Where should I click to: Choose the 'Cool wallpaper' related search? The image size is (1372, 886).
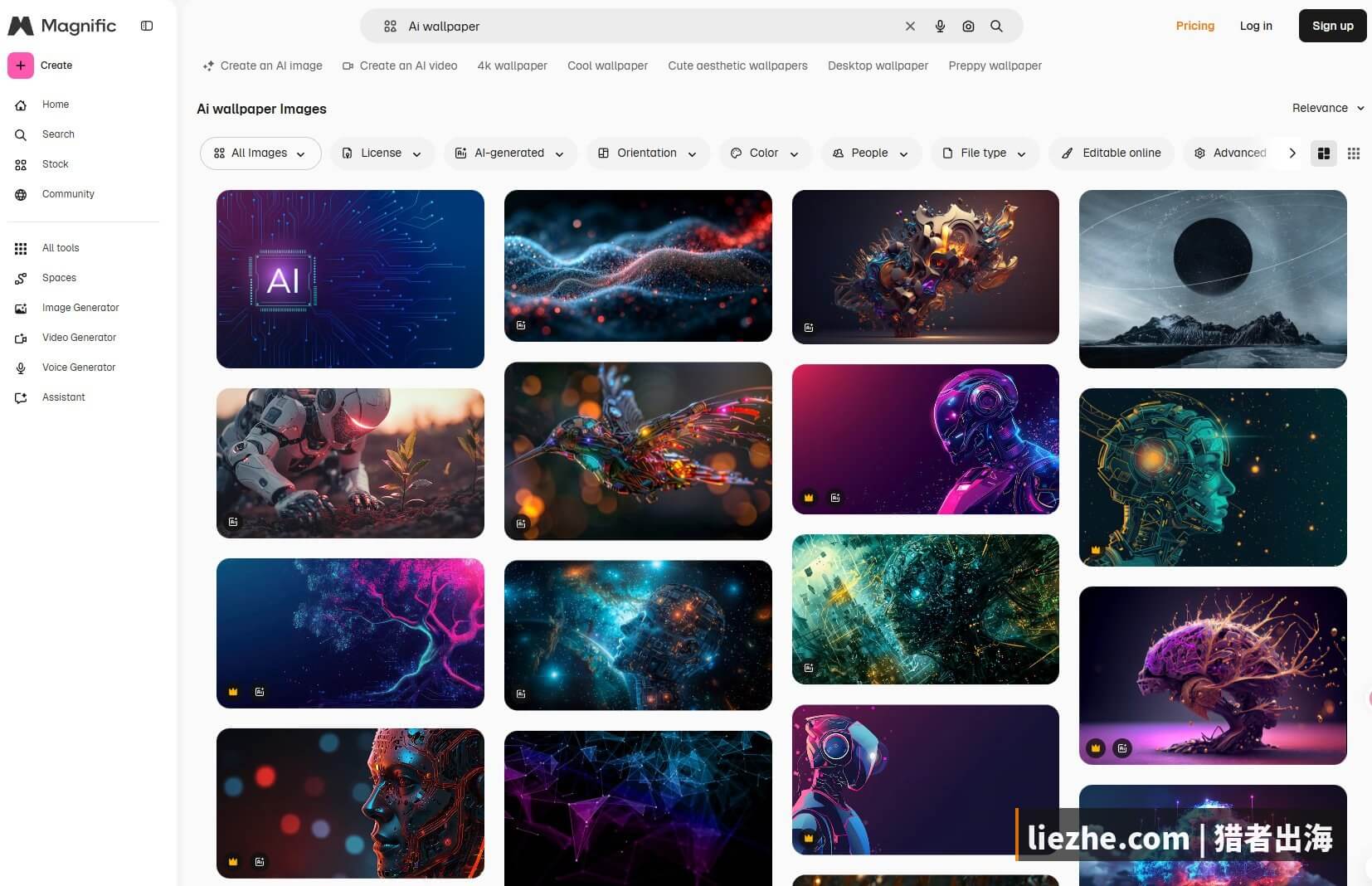coord(607,66)
